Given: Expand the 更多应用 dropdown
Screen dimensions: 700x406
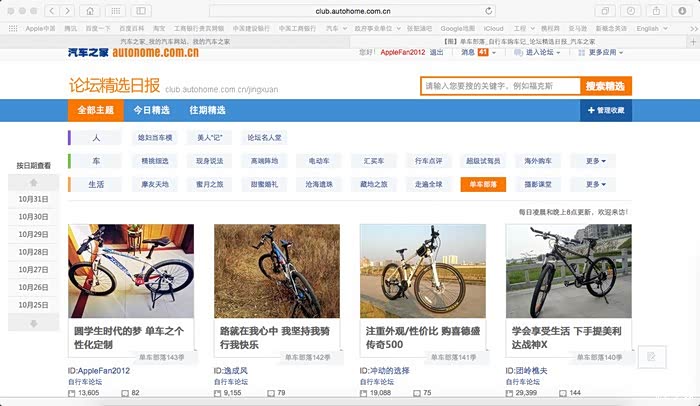Looking at the screenshot, I should coord(600,52).
